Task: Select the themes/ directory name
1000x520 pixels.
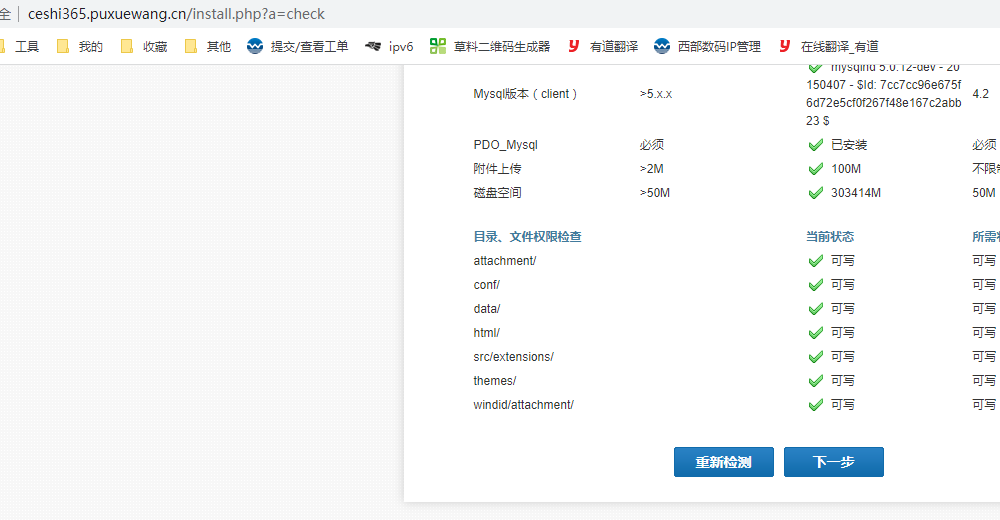Action: tap(495, 381)
